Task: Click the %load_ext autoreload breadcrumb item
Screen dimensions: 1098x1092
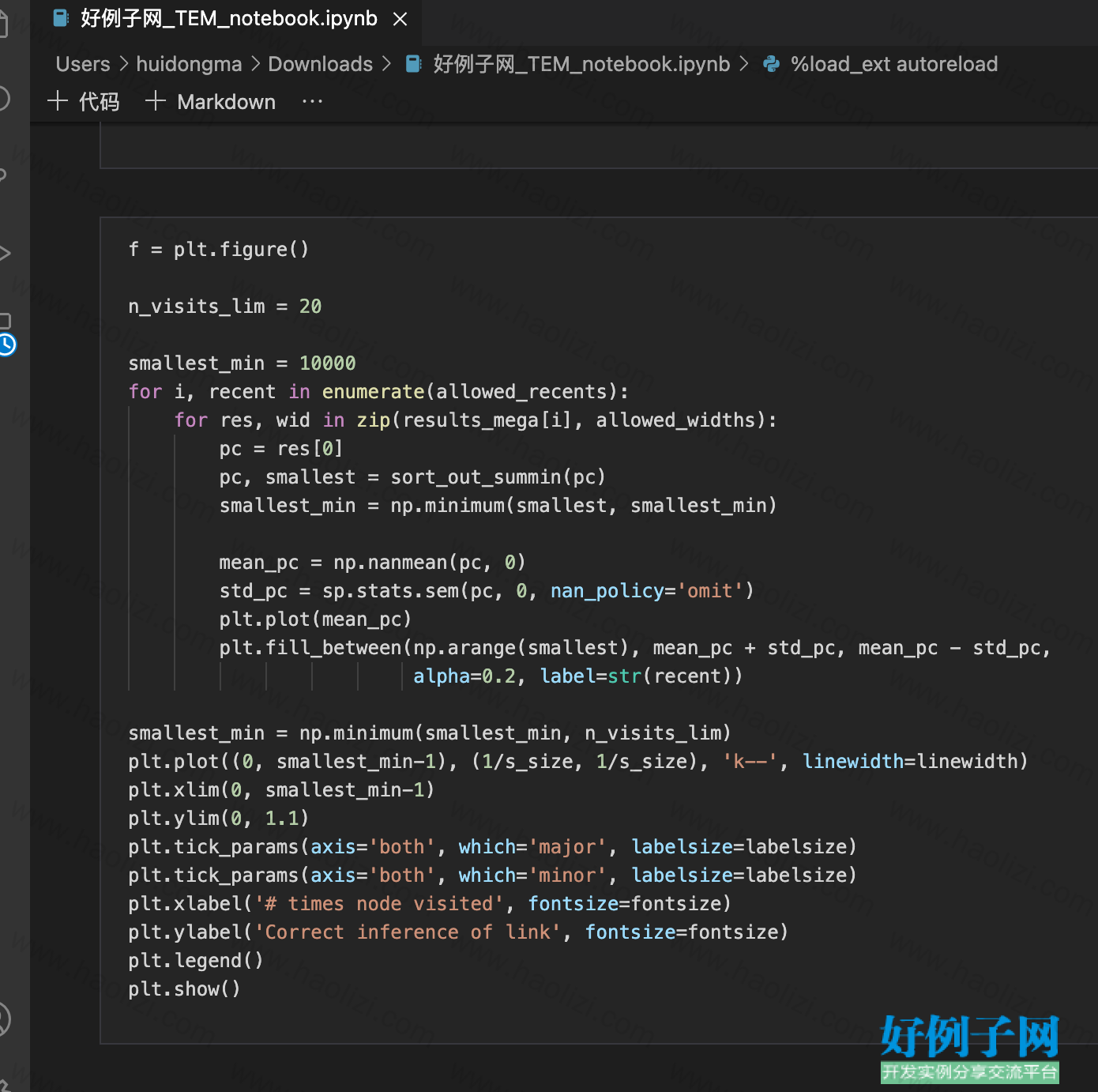Action: point(894,64)
